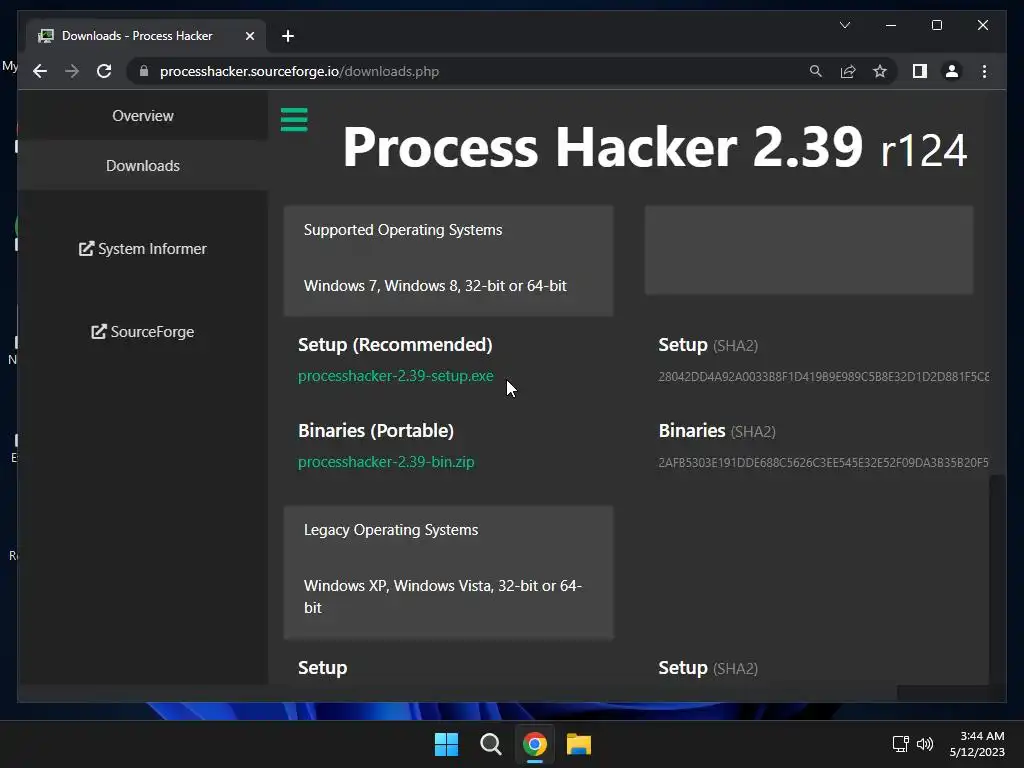Open taskbar Search magnifier
Viewport: 1024px width, 768px height.
[490, 744]
